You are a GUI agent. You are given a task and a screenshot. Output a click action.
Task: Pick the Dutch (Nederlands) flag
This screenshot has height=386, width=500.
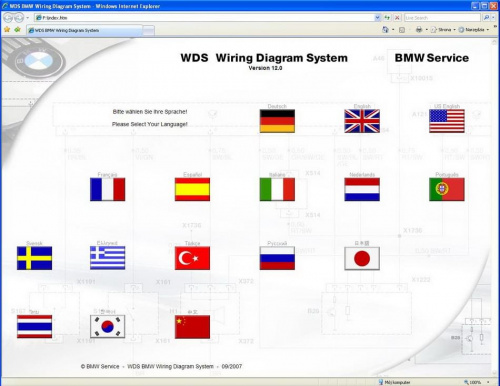pos(362,189)
